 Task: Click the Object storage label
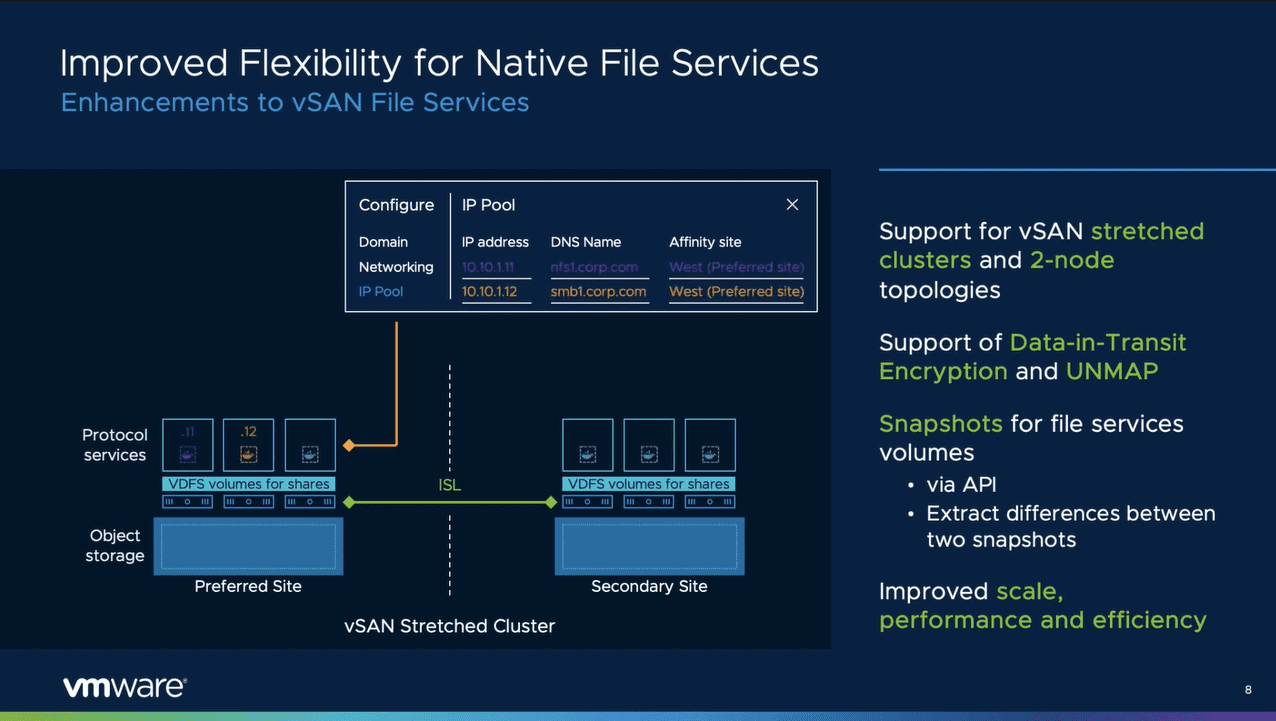click(115, 546)
